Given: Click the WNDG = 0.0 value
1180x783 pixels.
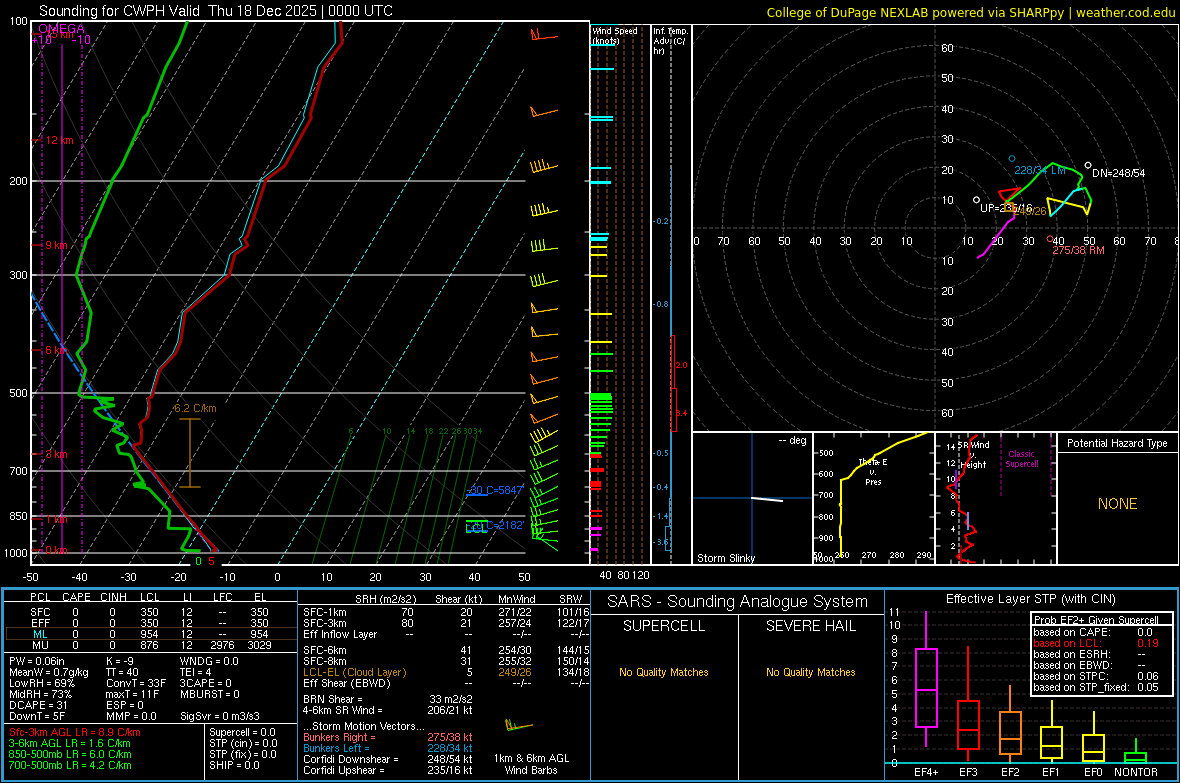Looking at the screenshot, I should click(x=209, y=661).
